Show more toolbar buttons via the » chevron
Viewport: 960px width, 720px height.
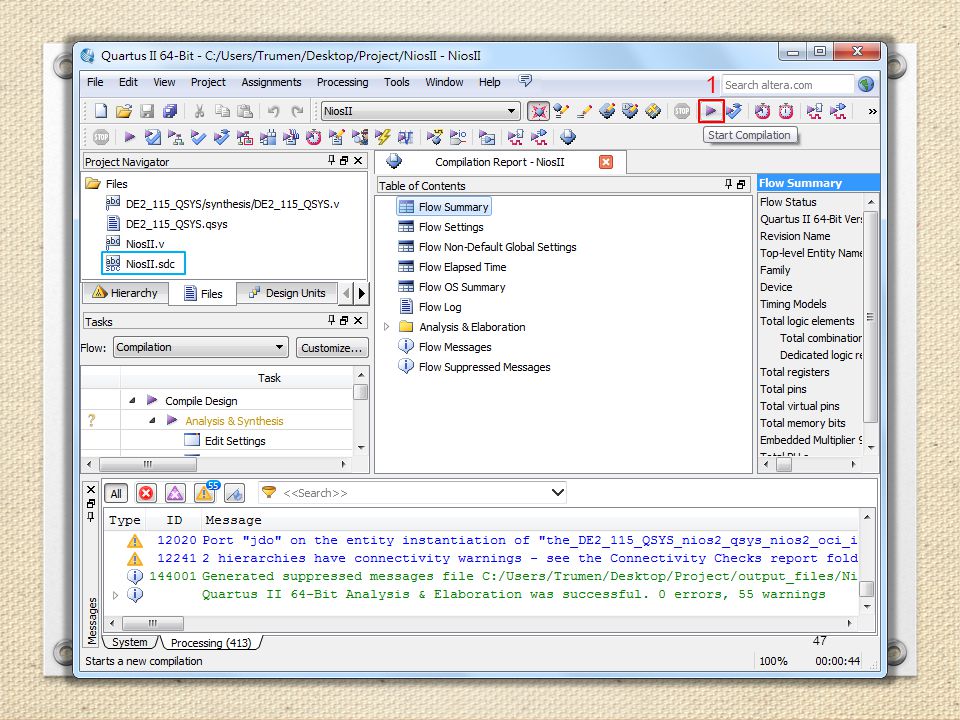[x=872, y=111]
